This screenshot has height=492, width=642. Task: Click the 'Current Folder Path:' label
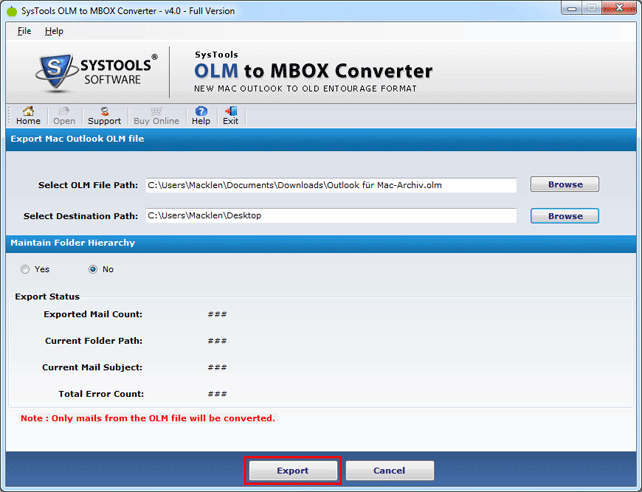point(94,341)
